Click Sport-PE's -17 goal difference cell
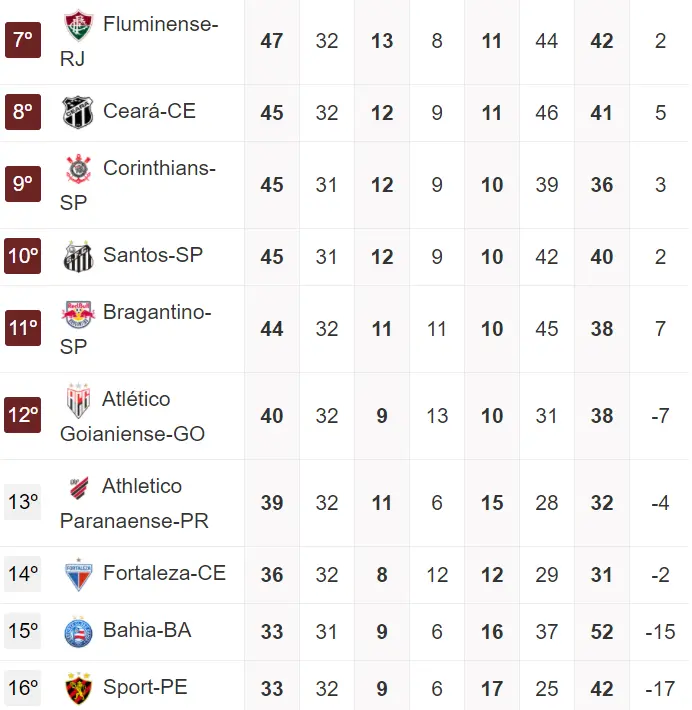 tap(660, 689)
